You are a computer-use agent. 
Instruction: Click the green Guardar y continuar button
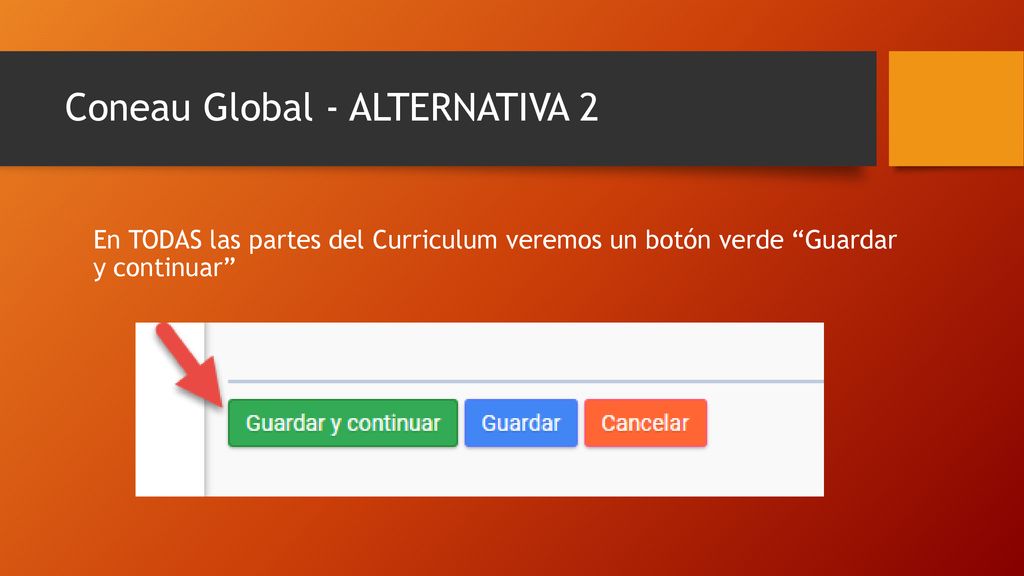(x=342, y=423)
